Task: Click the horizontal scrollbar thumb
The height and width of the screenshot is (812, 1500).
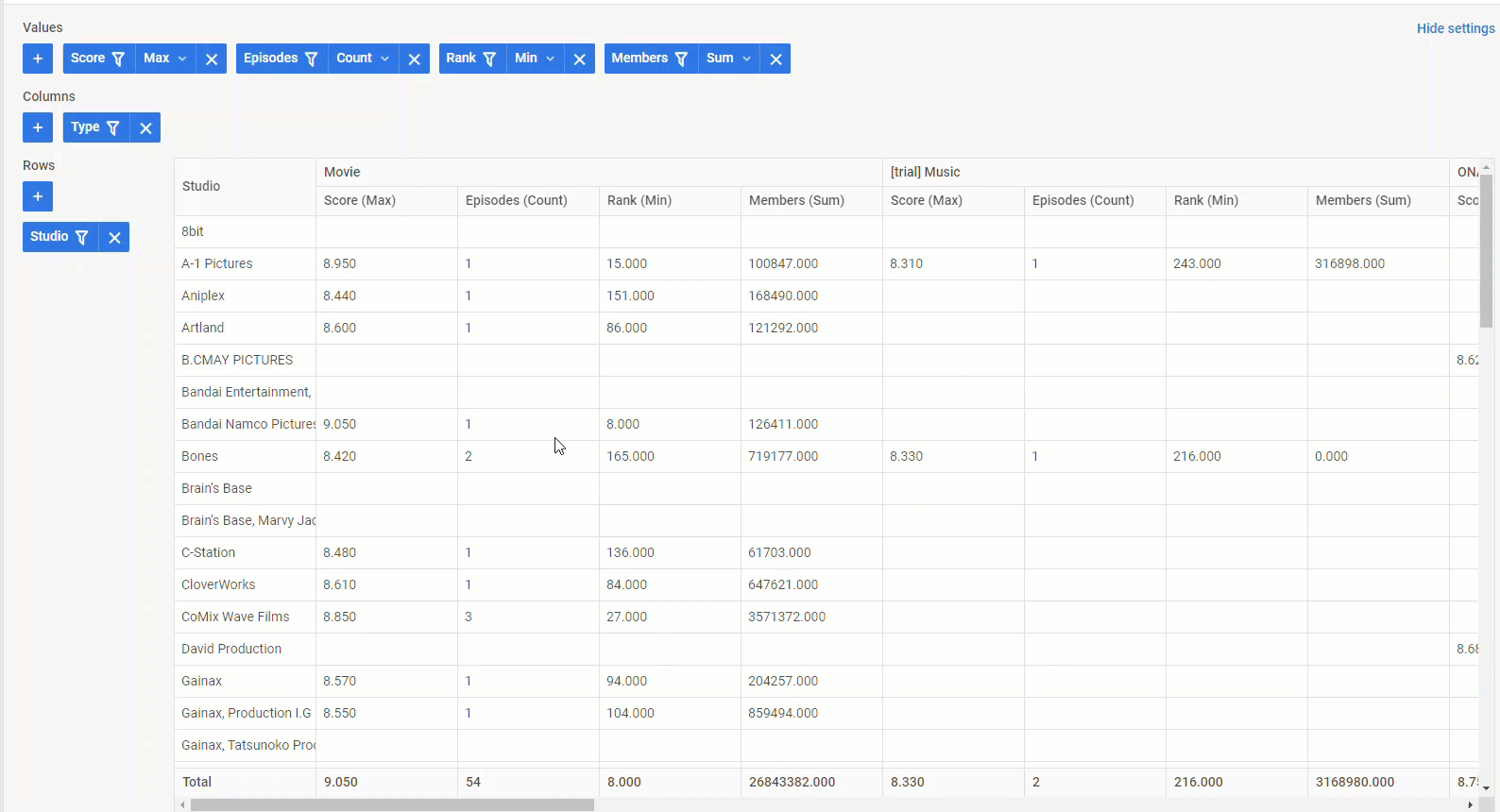Action: 392,805
